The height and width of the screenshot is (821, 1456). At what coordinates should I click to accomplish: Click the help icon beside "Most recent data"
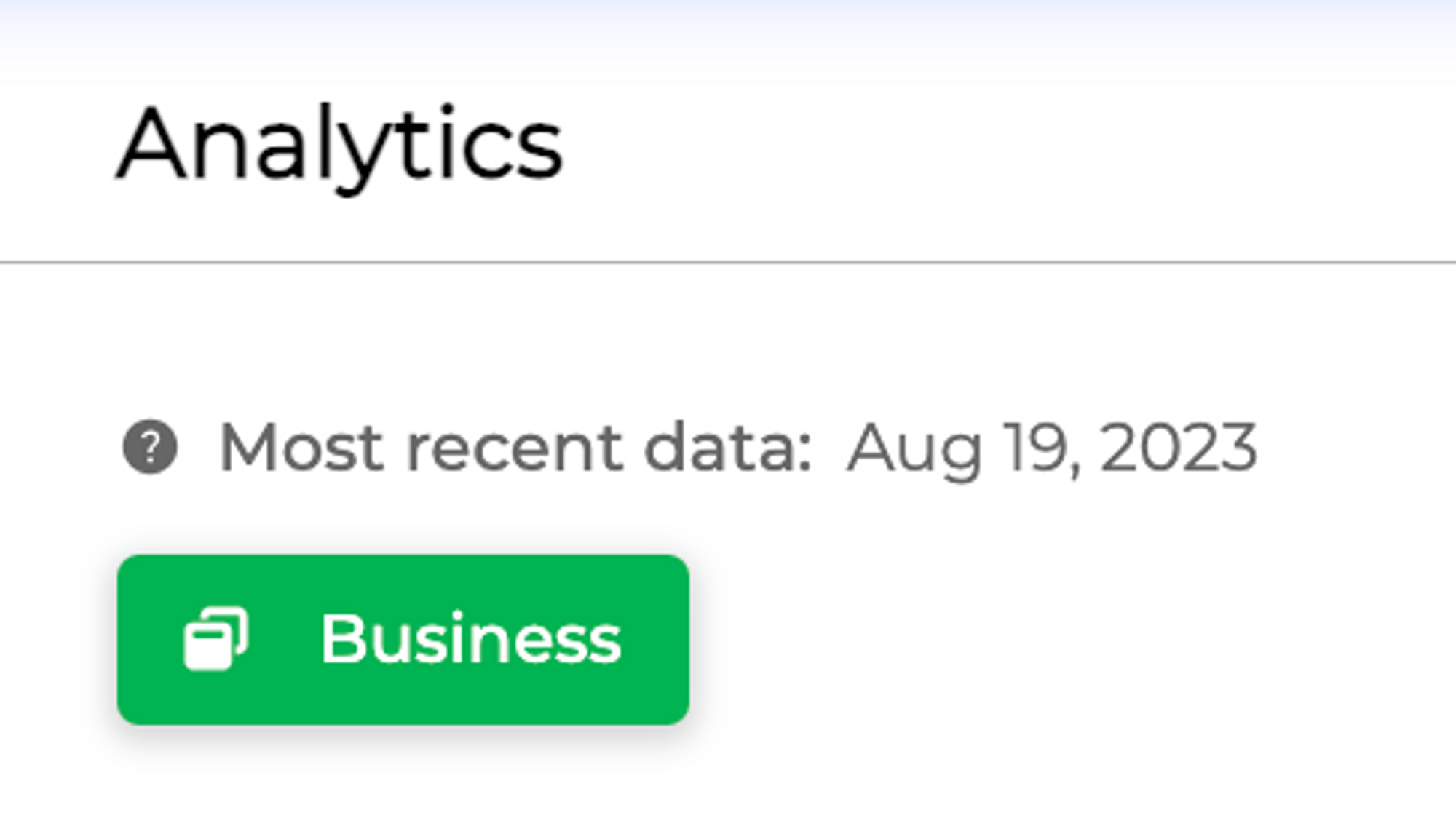(150, 447)
